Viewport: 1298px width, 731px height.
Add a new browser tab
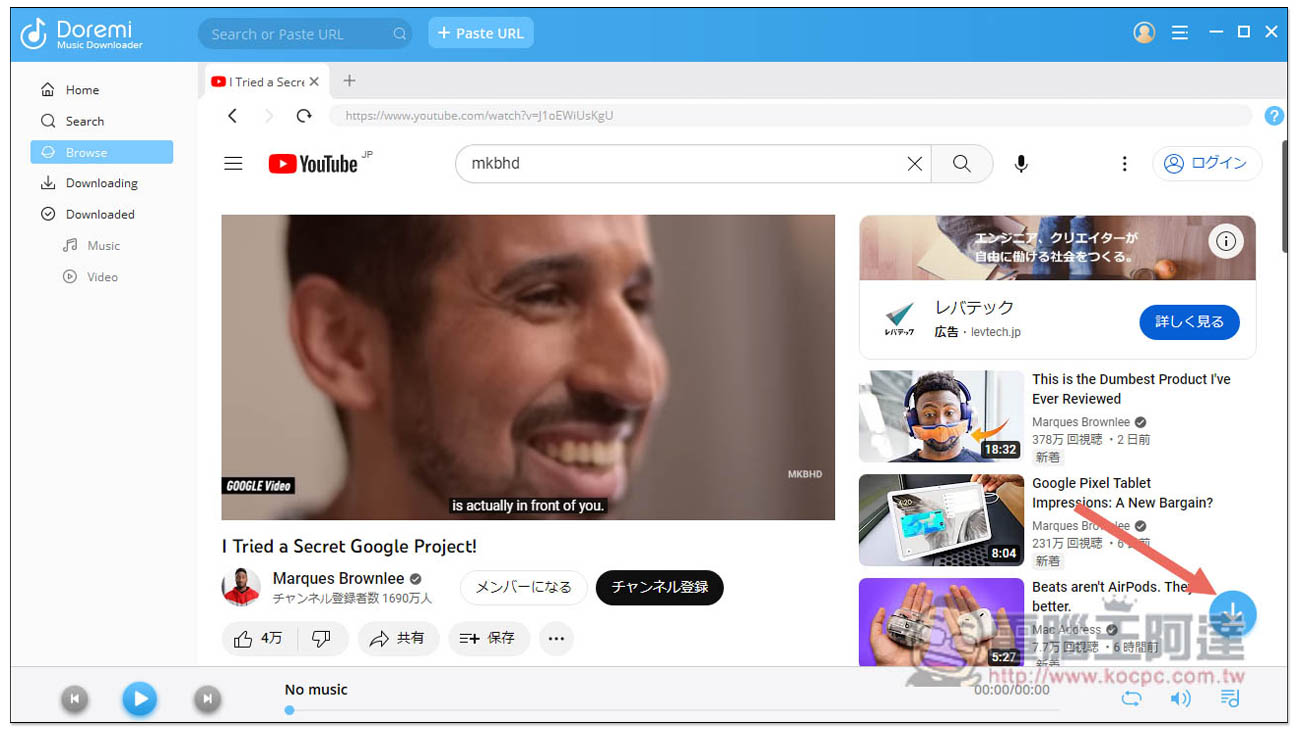[349, 81]
